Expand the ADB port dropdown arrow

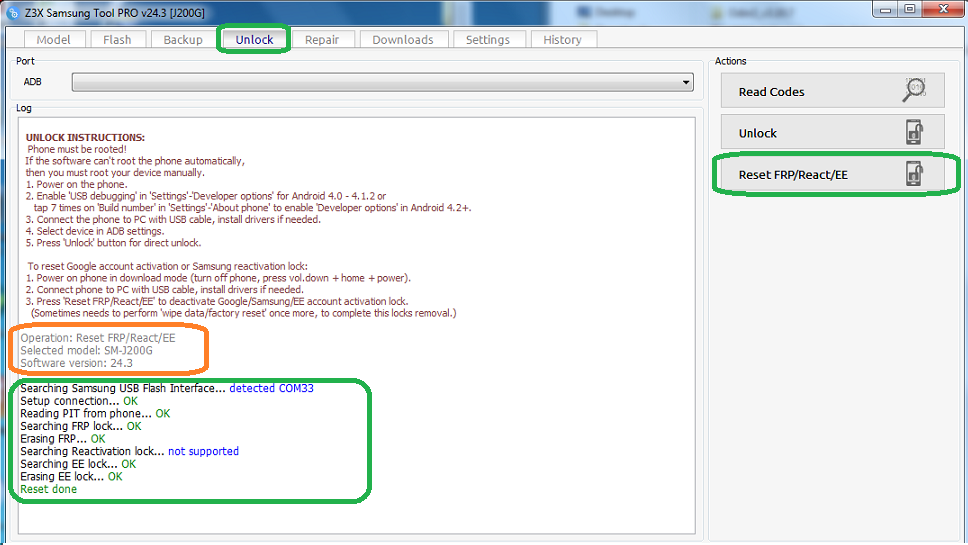pos(686,82)
